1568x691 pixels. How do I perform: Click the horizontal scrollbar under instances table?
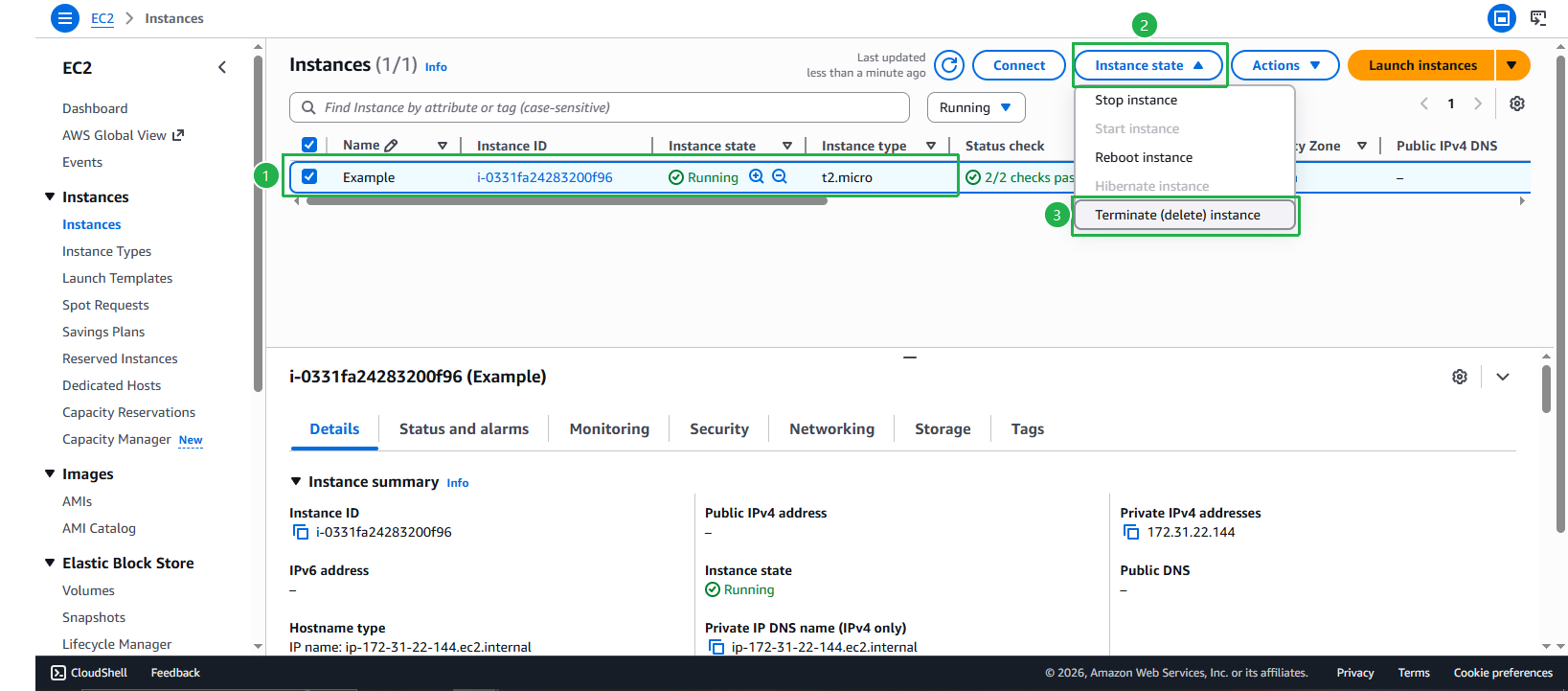click(567, 201)
